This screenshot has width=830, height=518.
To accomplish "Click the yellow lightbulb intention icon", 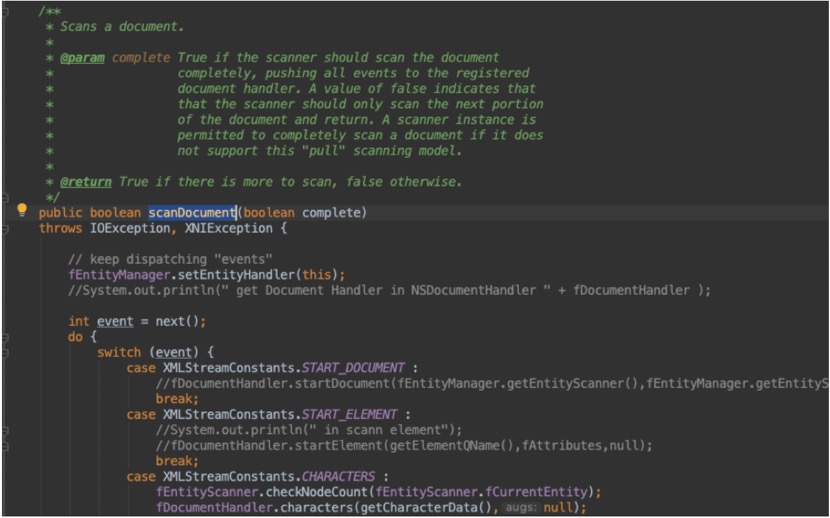I will tap(22, 210).
